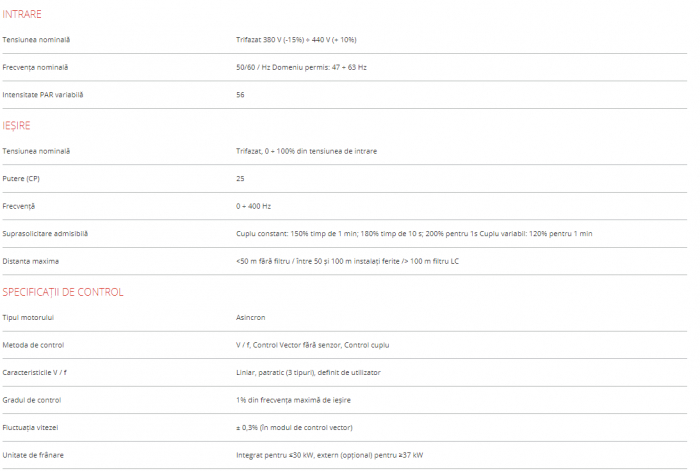Image resolution: width=700 pixels, height=471 pixels.
Task: Click the Intensitate PAR variabilă label
Action: (43, 95)
